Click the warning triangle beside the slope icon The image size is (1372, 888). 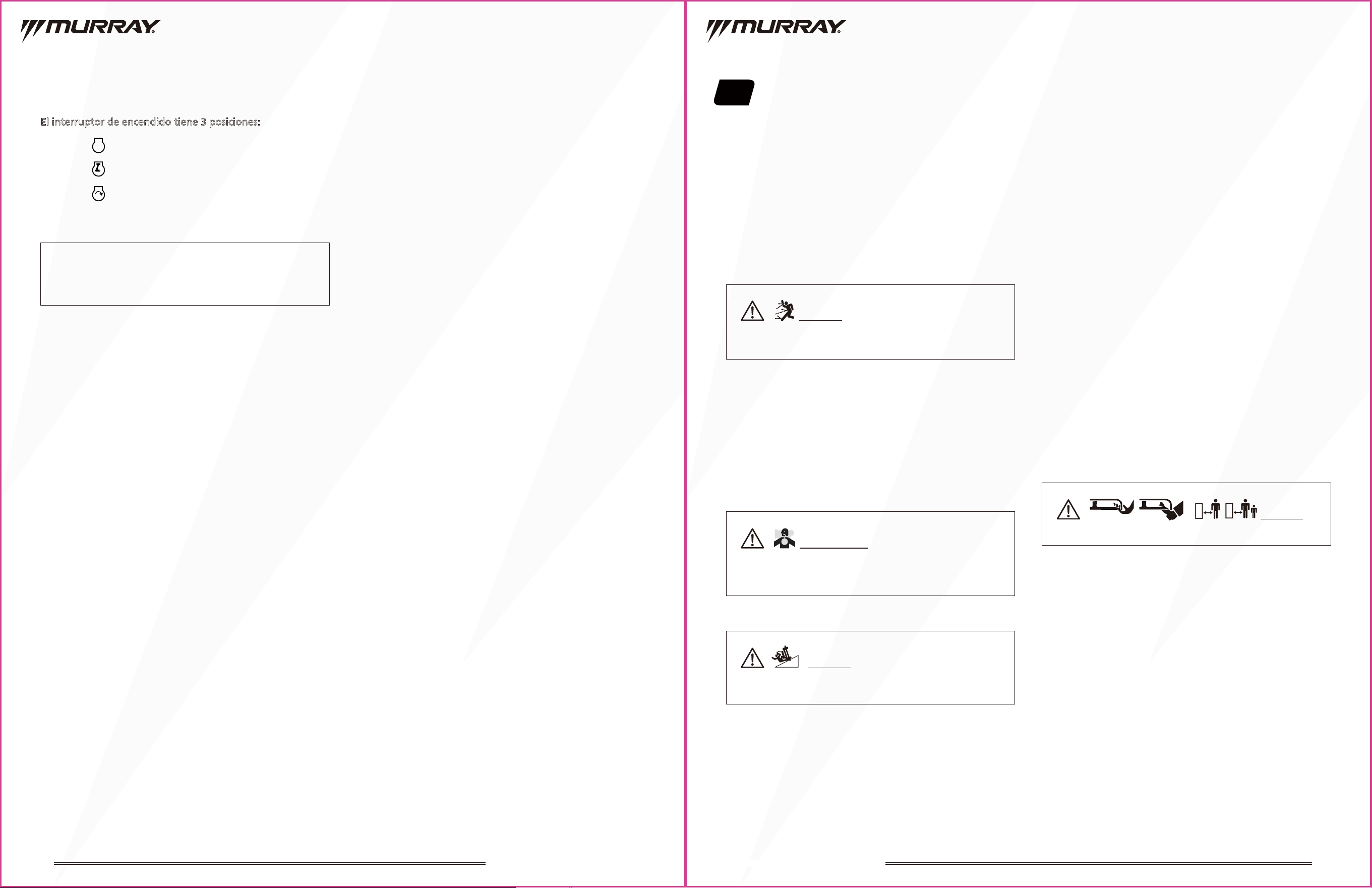(x=752, y=658)
